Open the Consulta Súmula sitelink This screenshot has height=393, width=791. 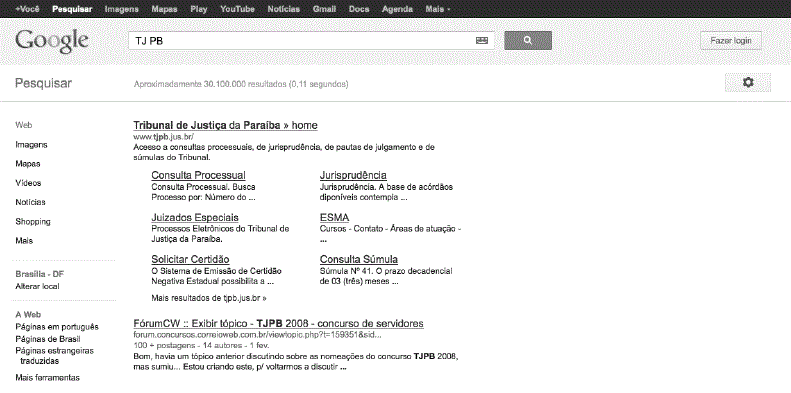pos(359,259)
